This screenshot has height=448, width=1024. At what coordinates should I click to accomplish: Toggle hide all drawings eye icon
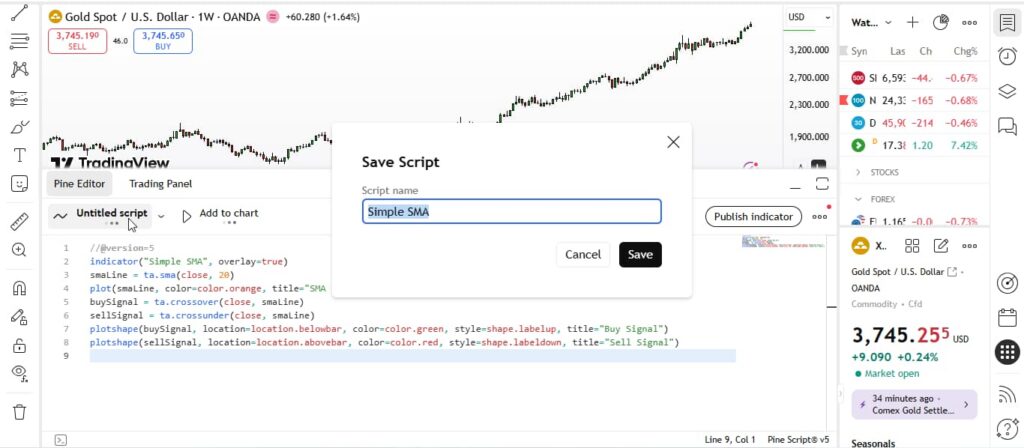coord(19,374)
